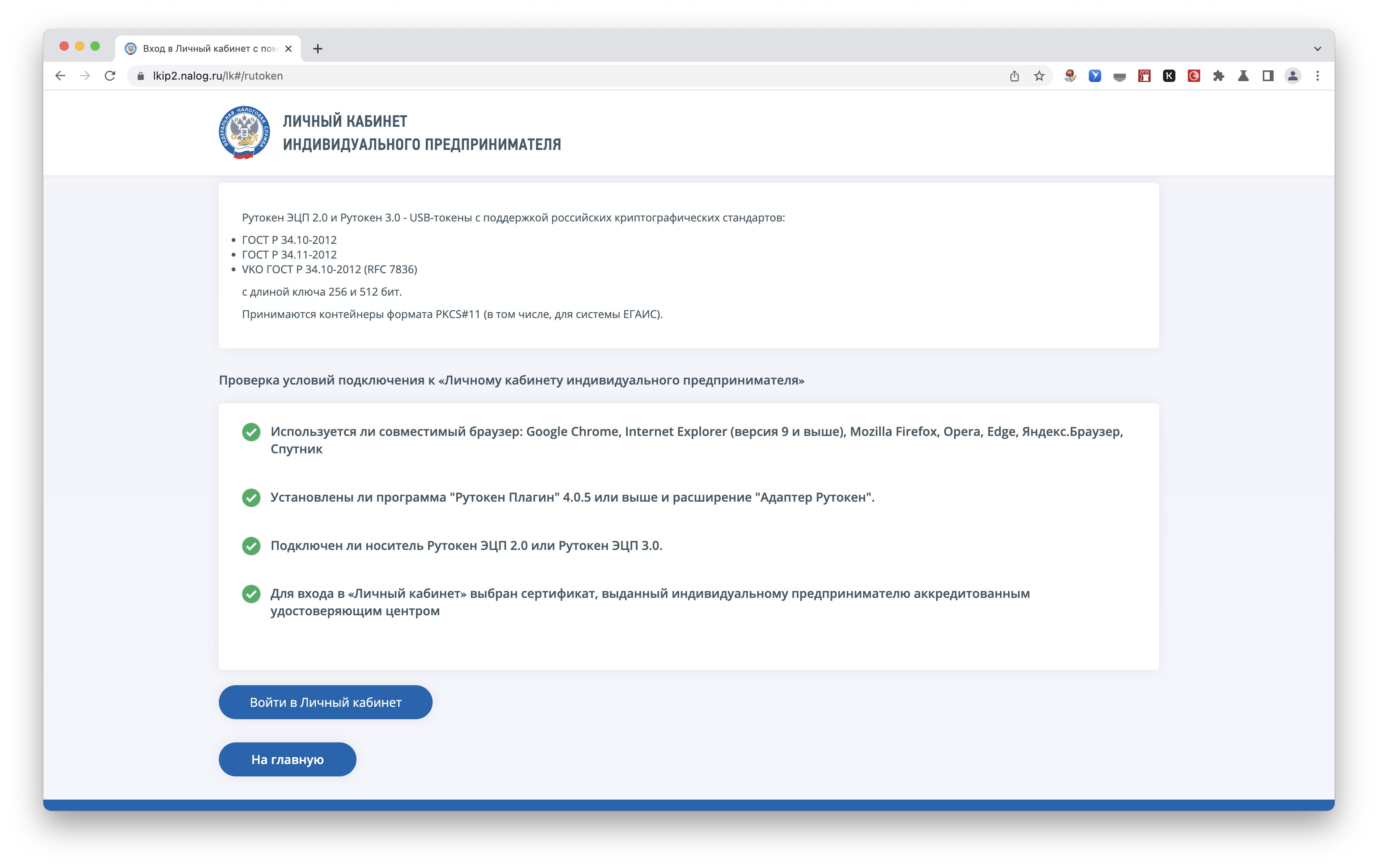This screenshot has height=868, width=1378.
Task: Click the selected certificate green checkmark
Action: click(x=251, y=594)
